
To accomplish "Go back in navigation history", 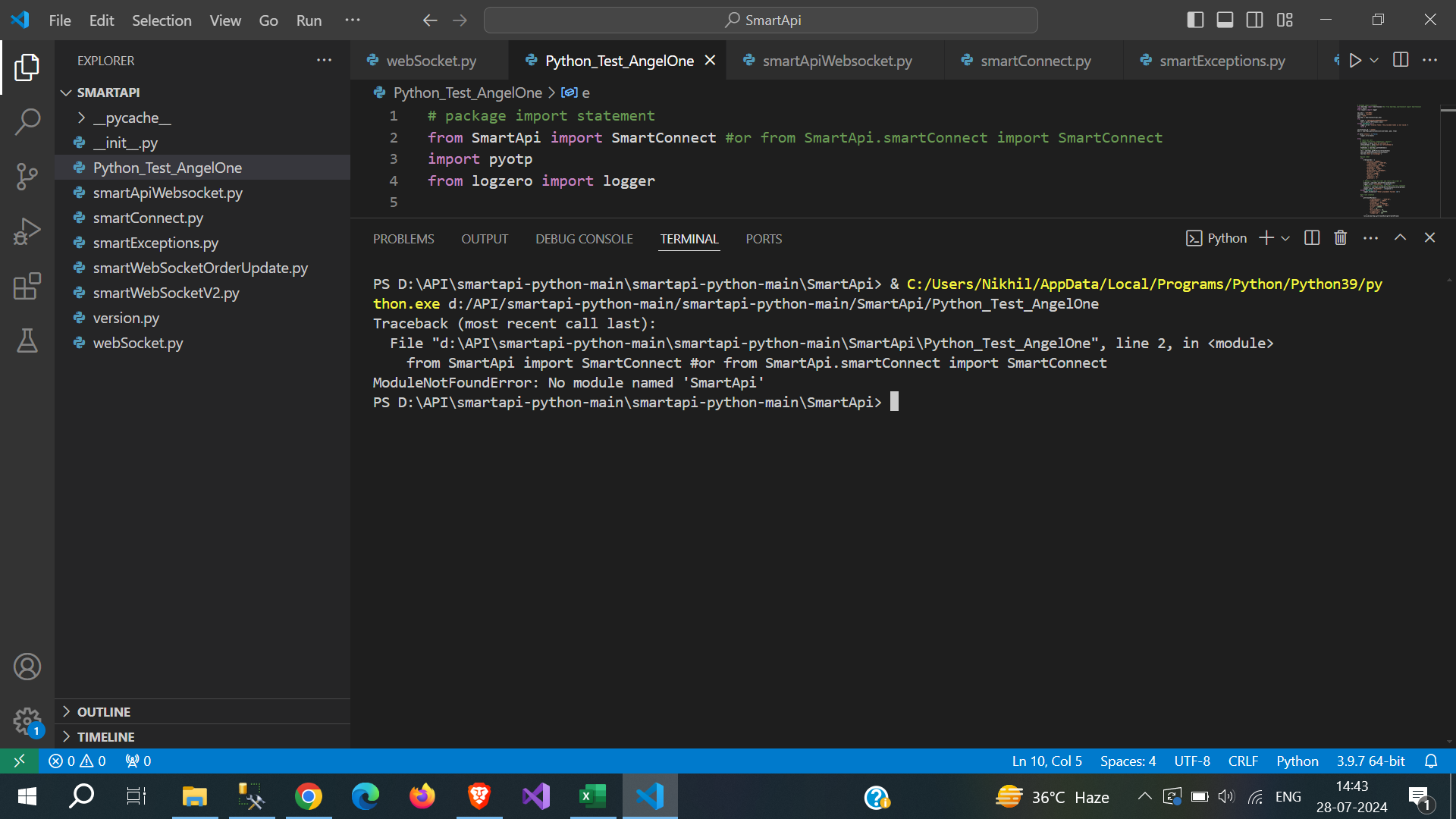I will click(x=430, y=20).
